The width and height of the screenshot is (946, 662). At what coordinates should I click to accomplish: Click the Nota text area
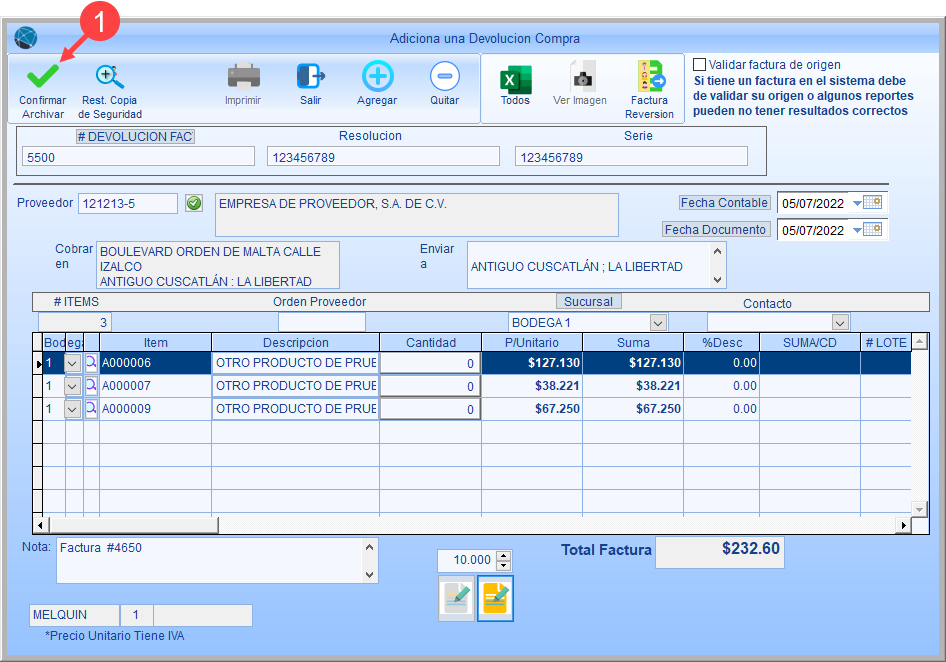(x=210, y=561)
